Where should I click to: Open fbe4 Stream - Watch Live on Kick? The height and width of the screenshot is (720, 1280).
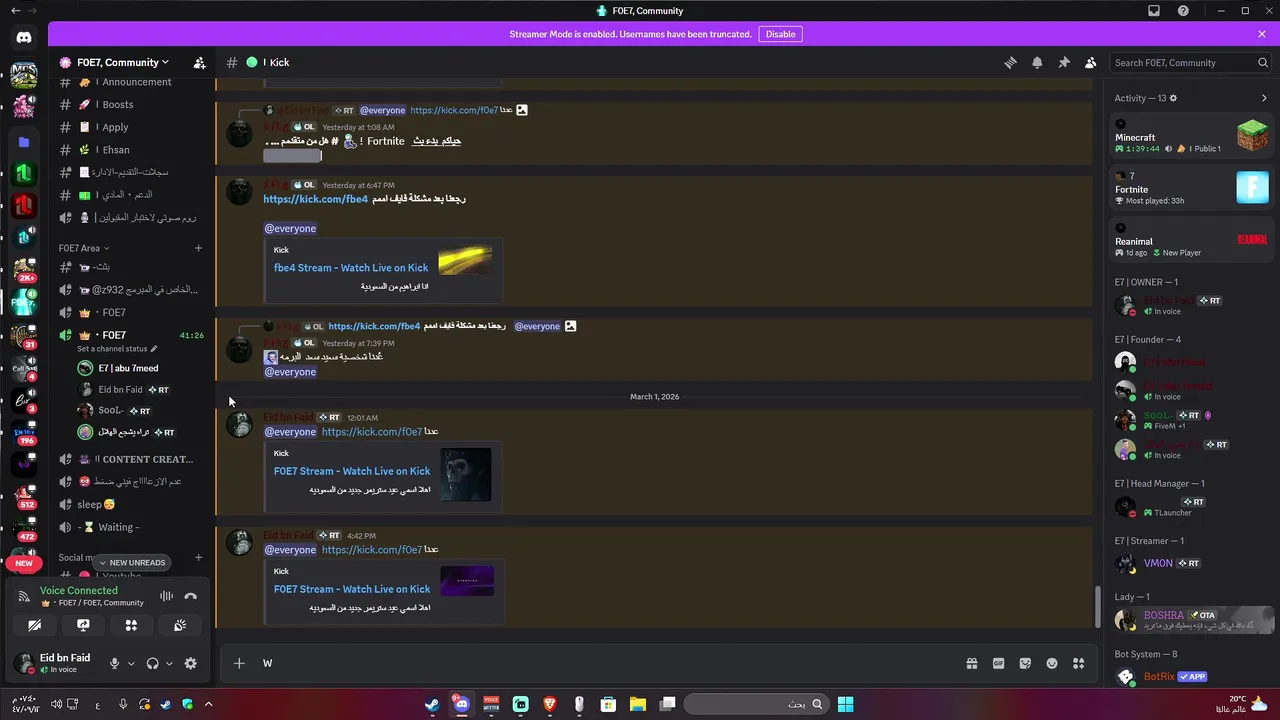pos(351,268)
